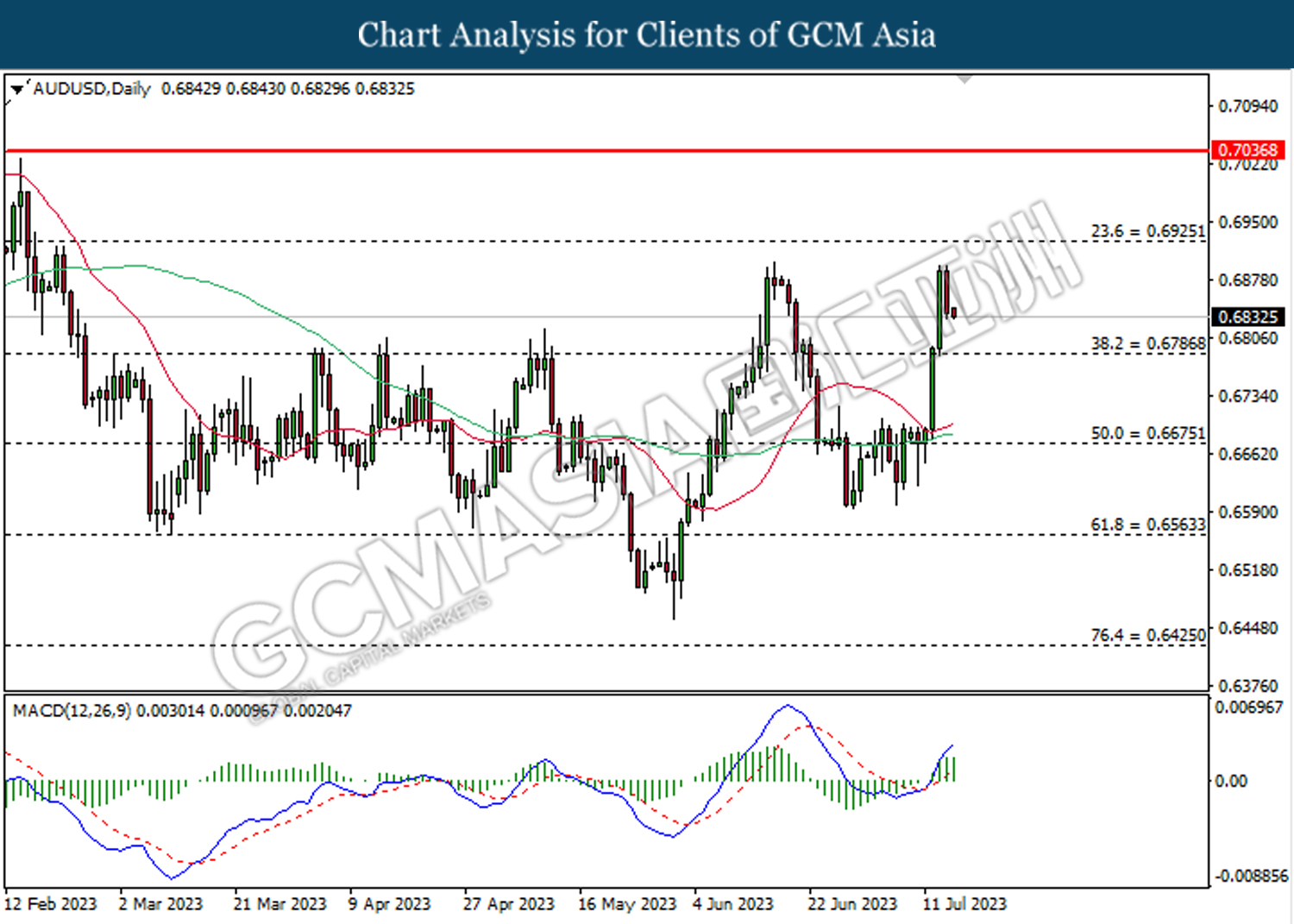
Task: Select the AUDUSD,Daily symbol label
Action: 91,89
